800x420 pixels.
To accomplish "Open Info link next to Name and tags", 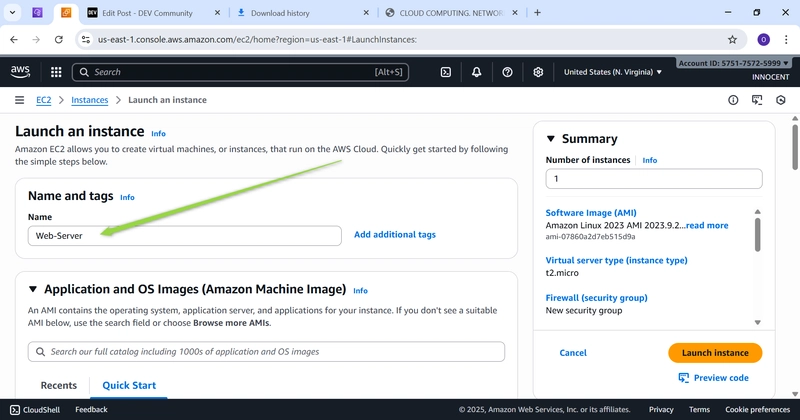I will (x=127, y=197).
